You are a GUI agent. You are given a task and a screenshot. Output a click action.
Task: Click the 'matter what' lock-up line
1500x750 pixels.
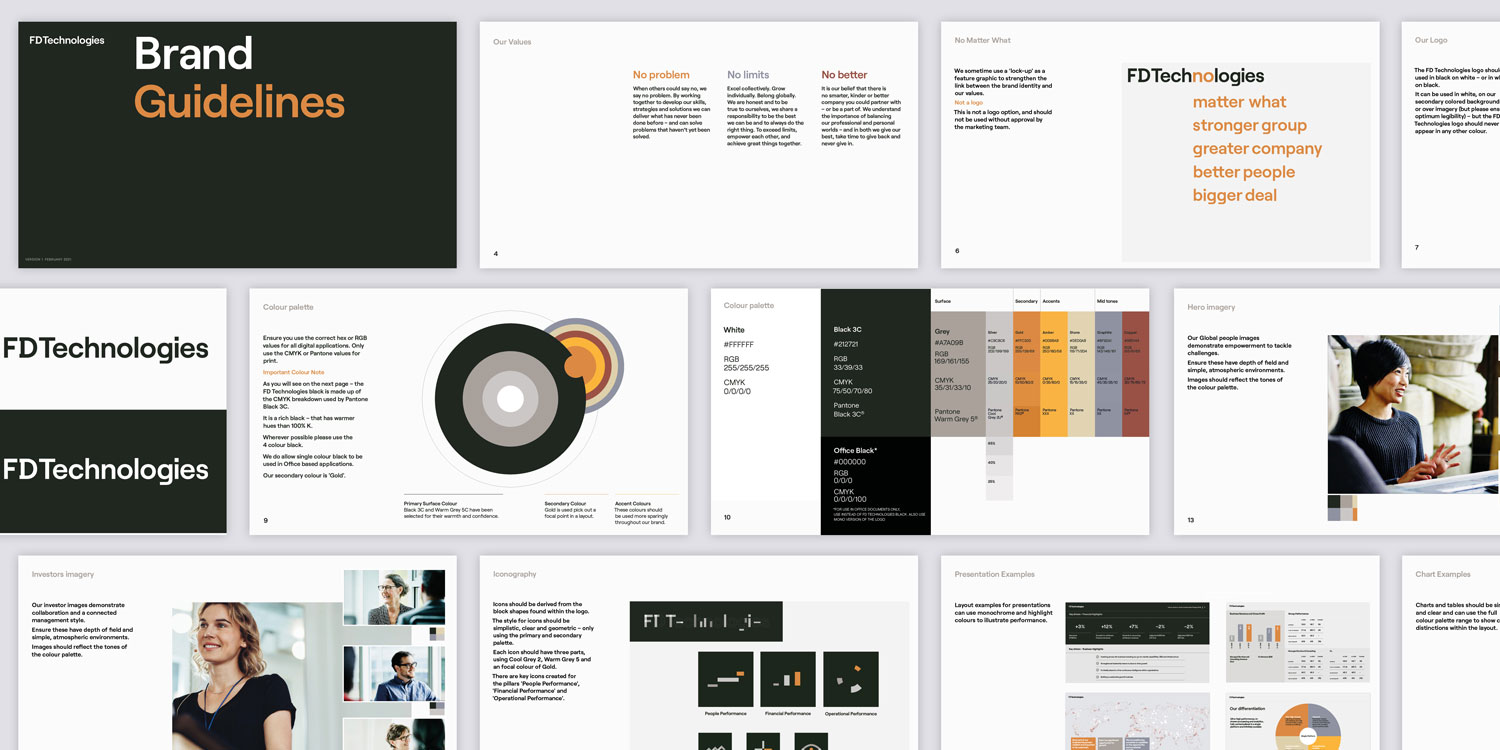point(1239,102)
